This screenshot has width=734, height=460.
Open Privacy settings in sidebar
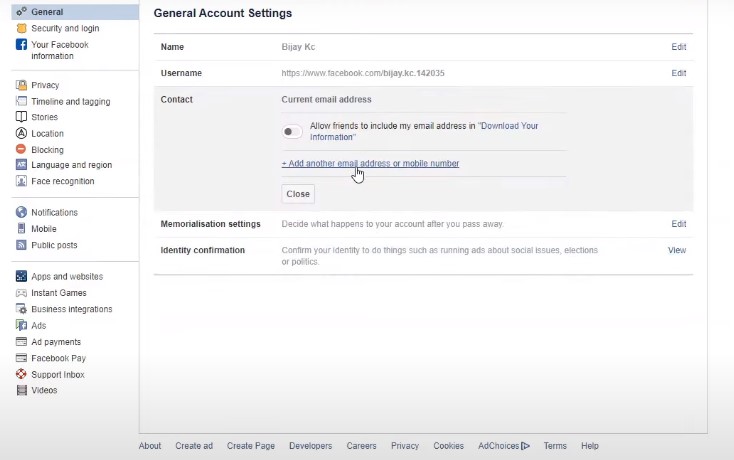coord(45,85)
